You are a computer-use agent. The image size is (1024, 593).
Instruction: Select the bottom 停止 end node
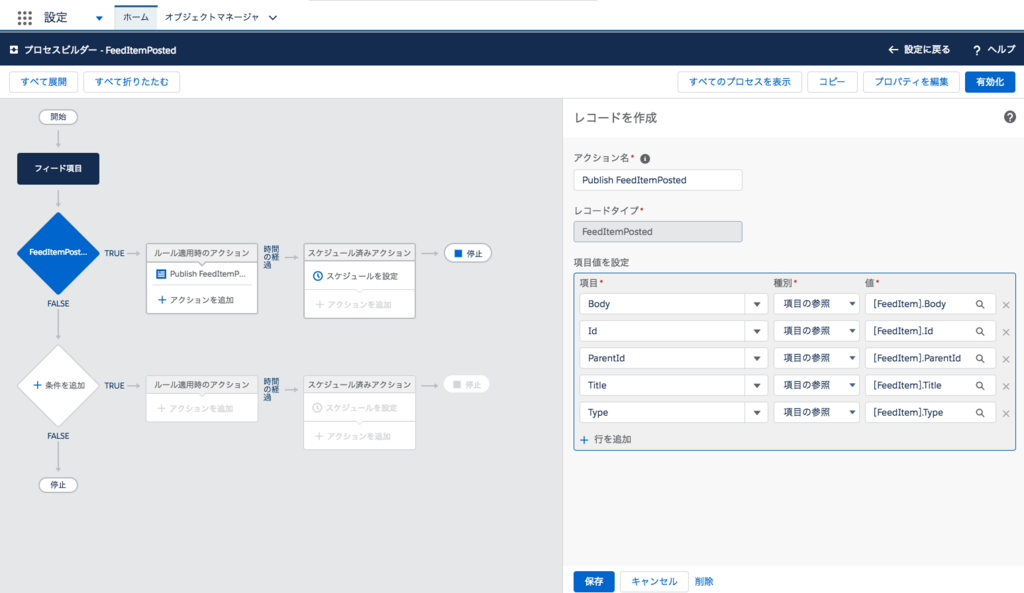pyautogui.click(x=58, y=485)
